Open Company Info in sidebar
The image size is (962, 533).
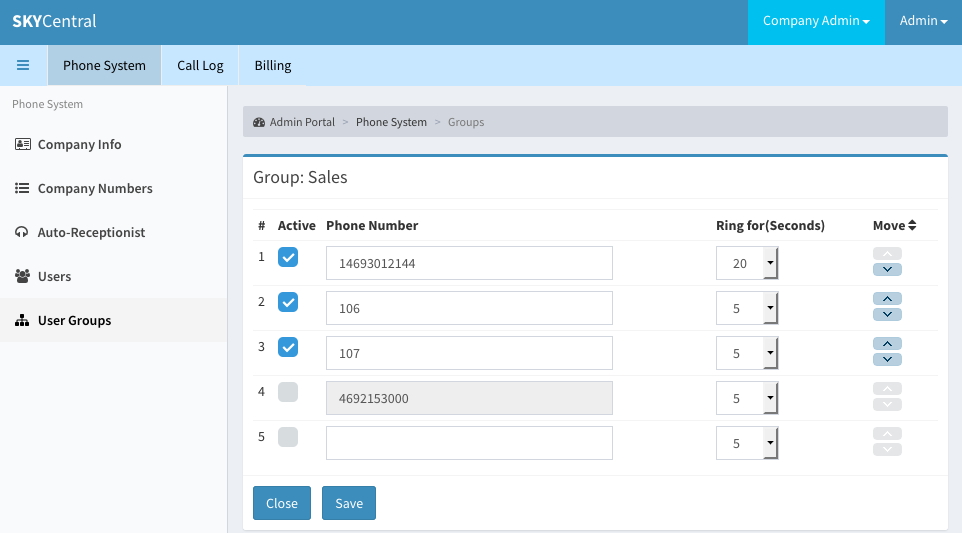114,144
